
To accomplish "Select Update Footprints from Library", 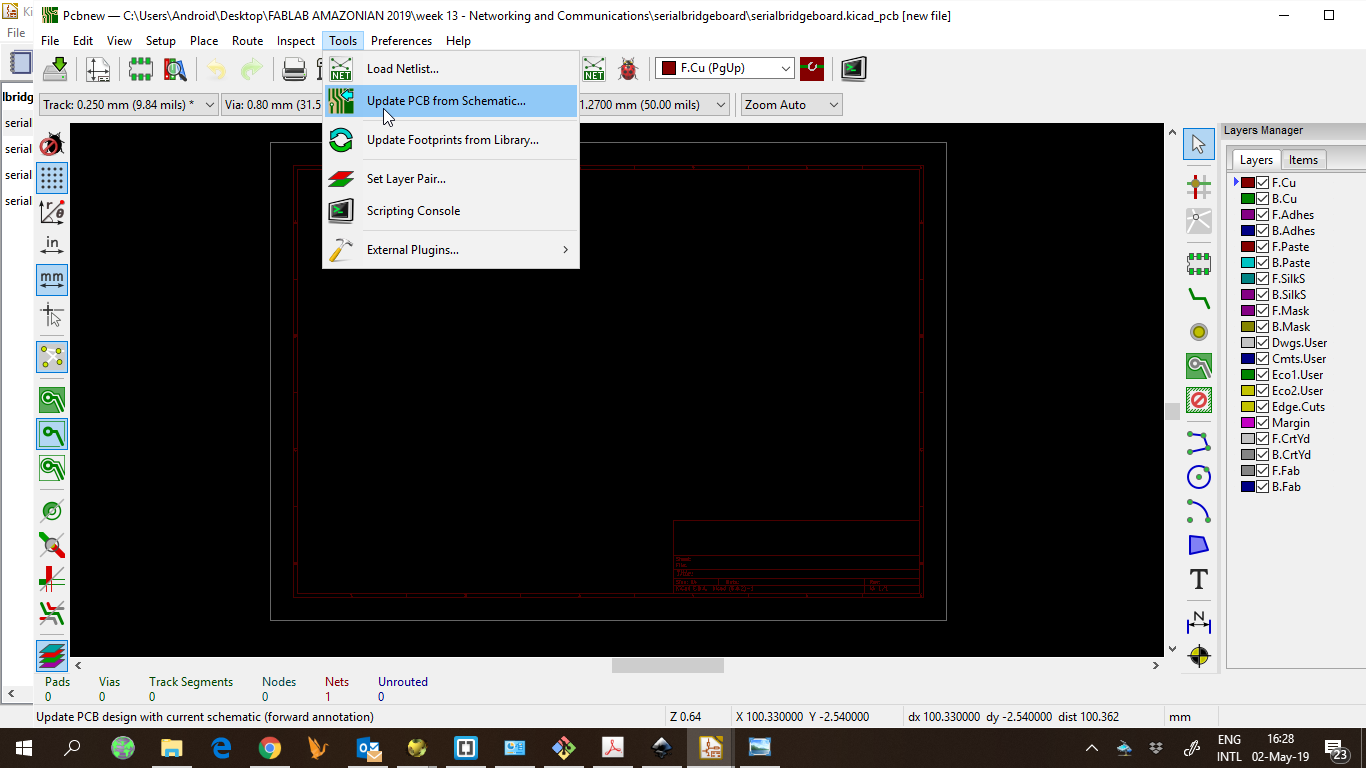I will pyautogui.click(x=451, y=140).
